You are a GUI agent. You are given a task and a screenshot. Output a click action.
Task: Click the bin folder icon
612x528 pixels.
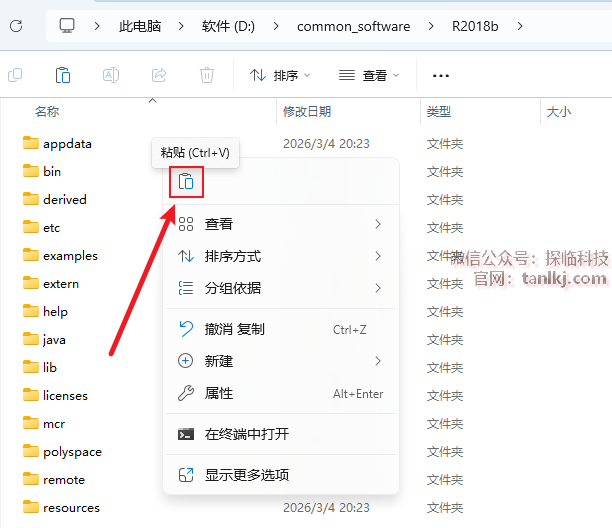(31, 171)
